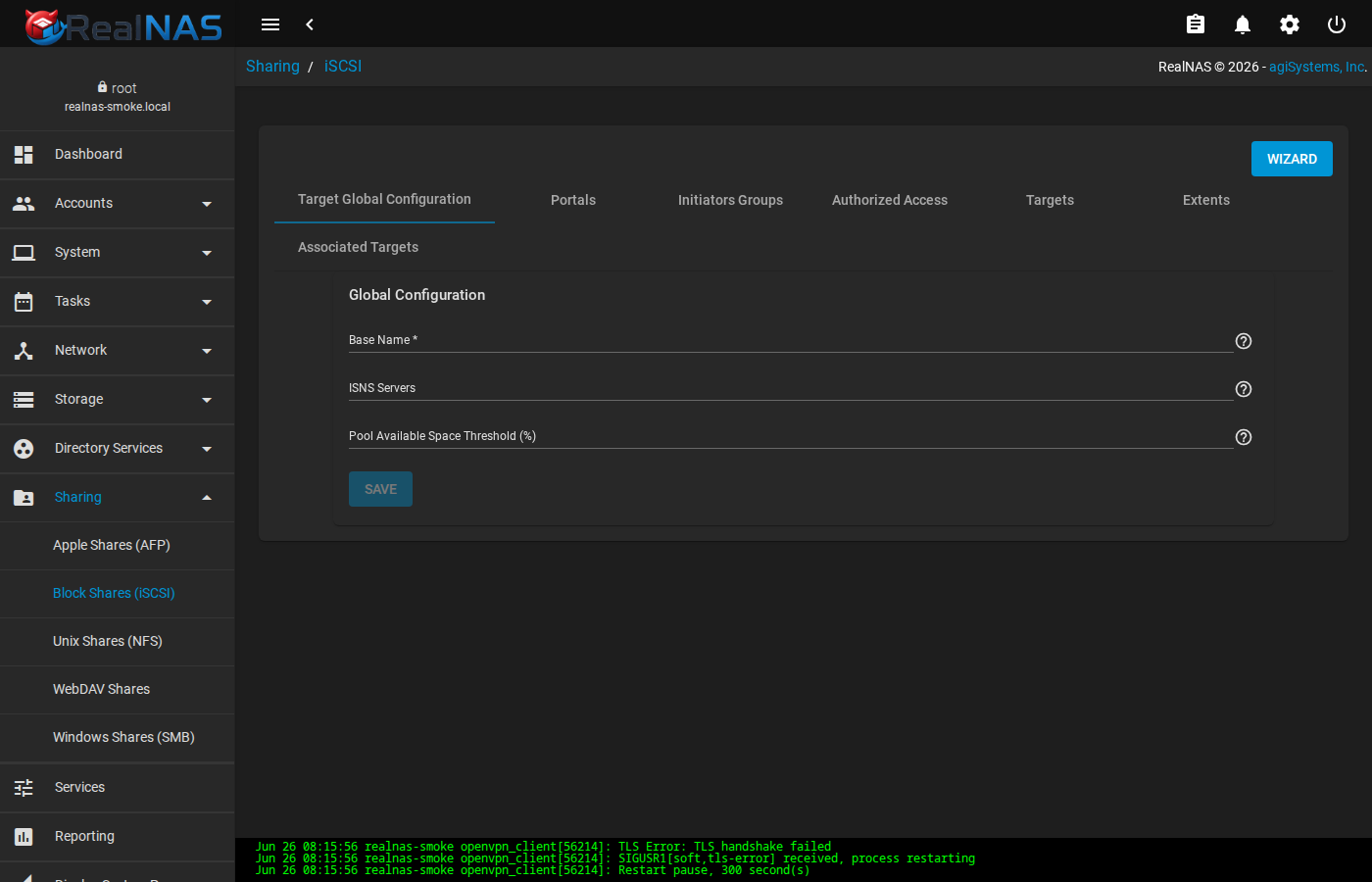
Task: Open the task manager clipboard icon
Action: tap(1196, 24)
